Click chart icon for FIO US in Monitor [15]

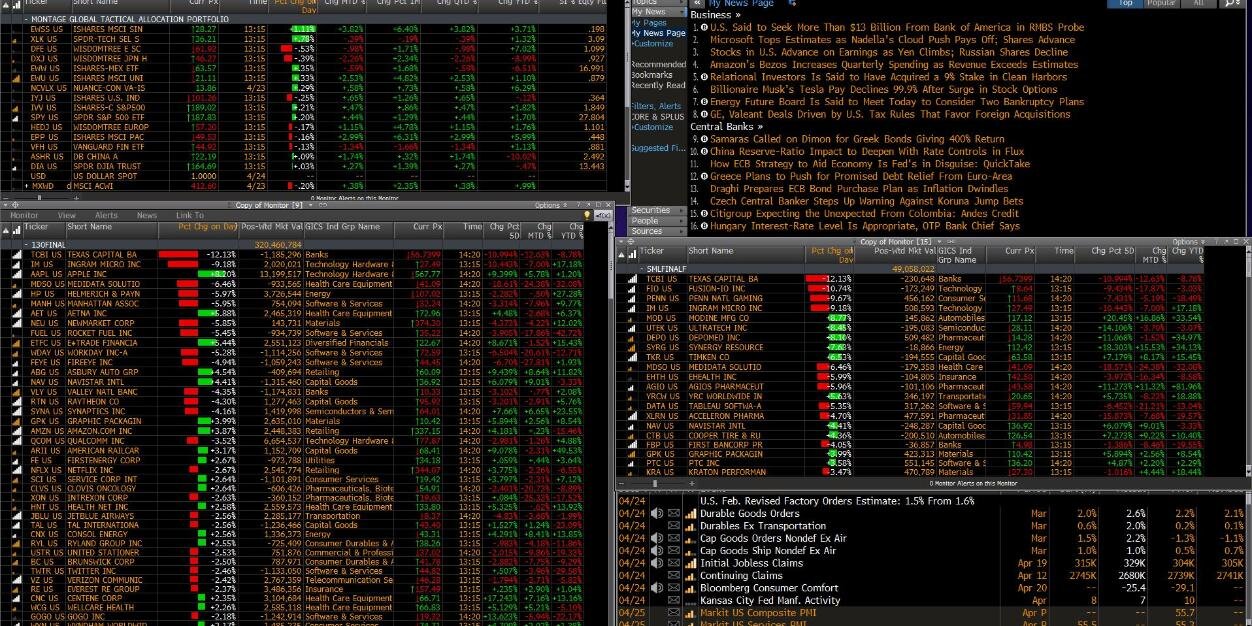pyautogui.click(x=631, y=288)
